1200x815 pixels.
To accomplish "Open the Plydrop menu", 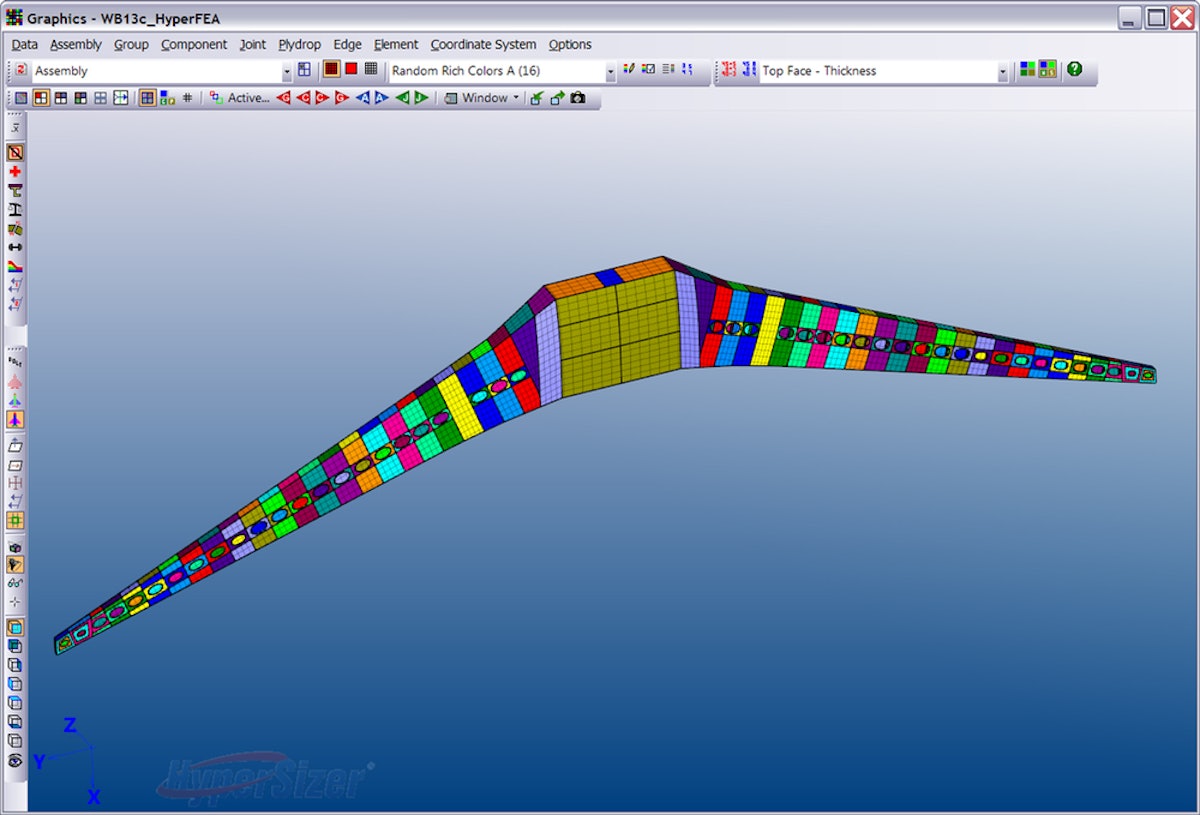I will 299,44.
